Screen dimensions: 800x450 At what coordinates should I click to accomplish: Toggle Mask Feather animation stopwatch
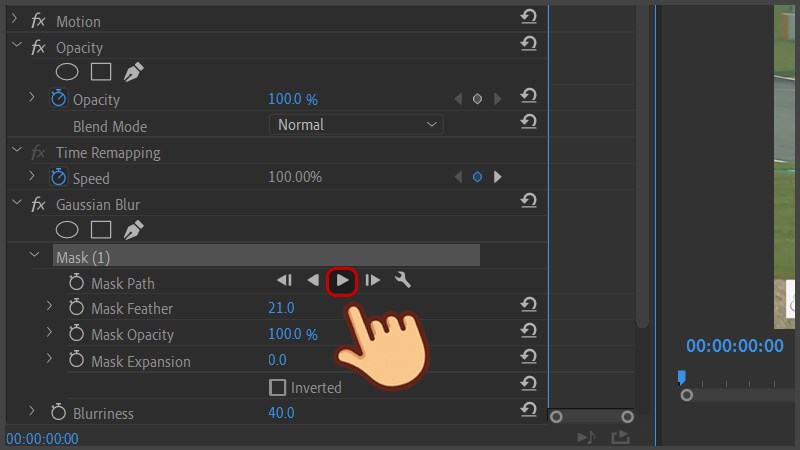pyautogui.click(x=77, y=307)
